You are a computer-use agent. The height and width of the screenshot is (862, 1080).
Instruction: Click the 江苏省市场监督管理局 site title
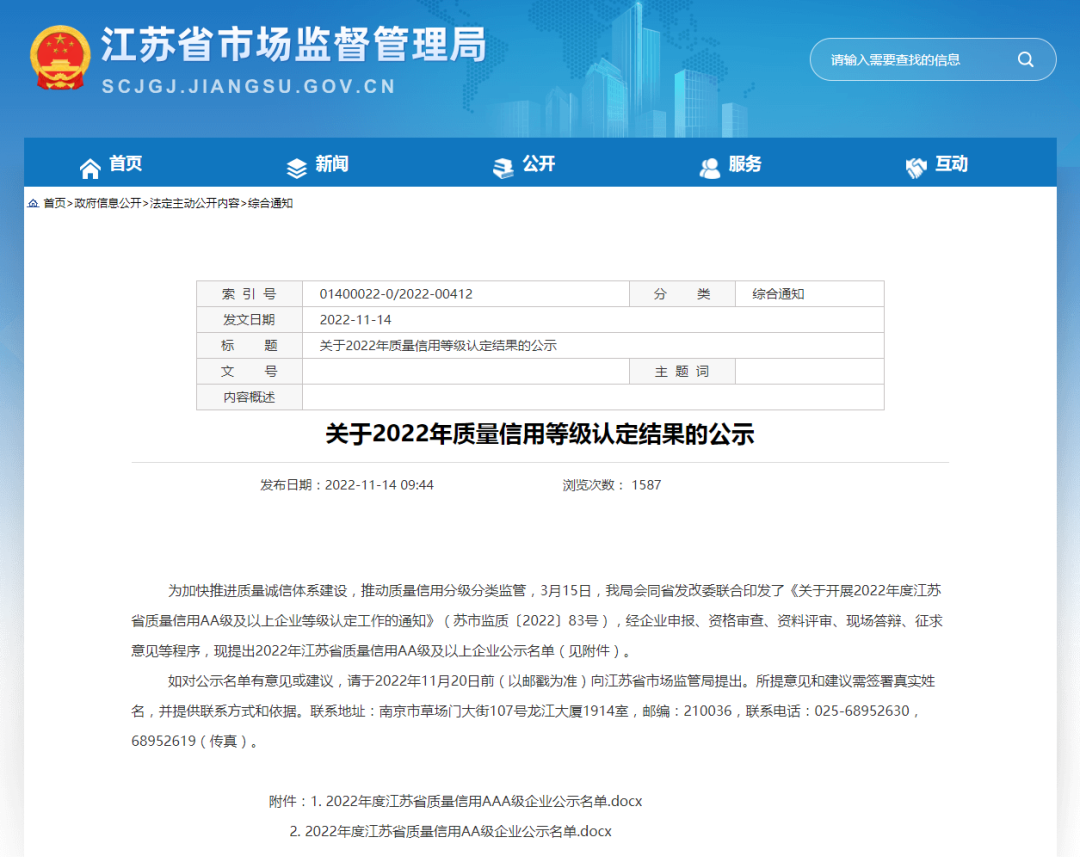pos(294,45)
